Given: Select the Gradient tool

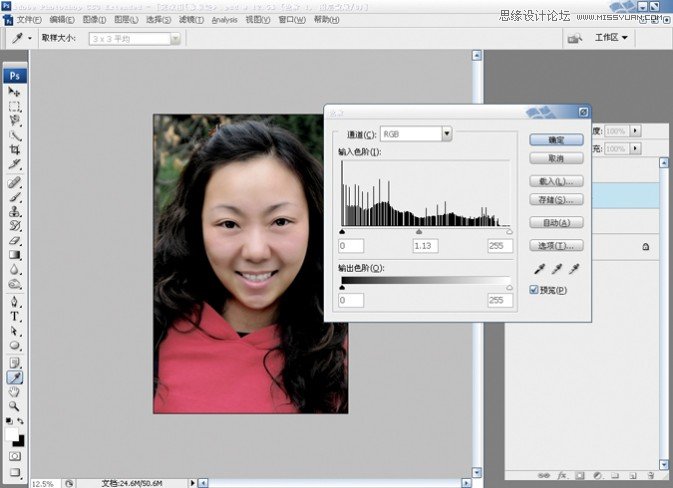Looking at the screenshot, I should coord(14,255).
